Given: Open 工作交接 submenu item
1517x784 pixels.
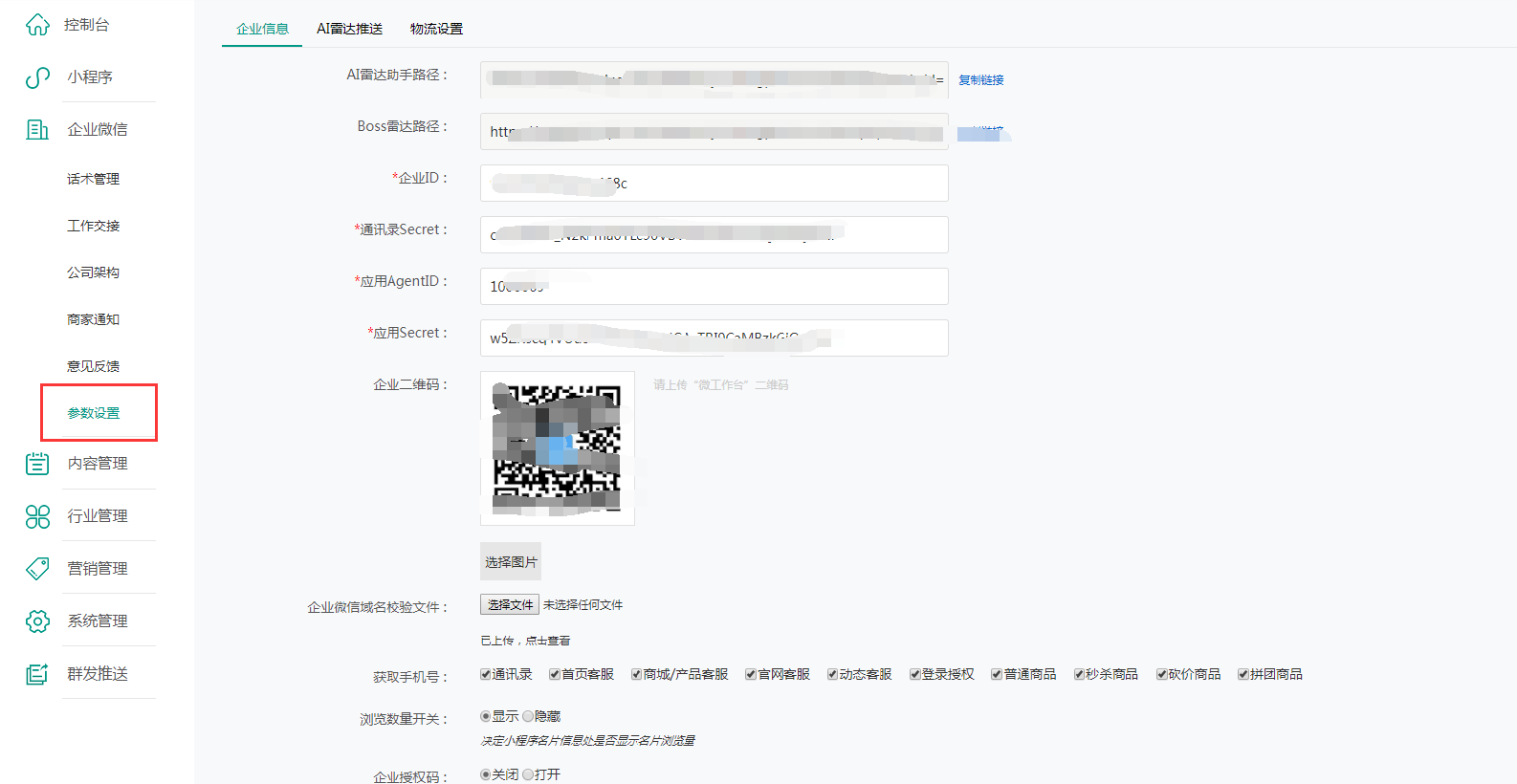Looking at the screenshot, I should click(94, 226).
